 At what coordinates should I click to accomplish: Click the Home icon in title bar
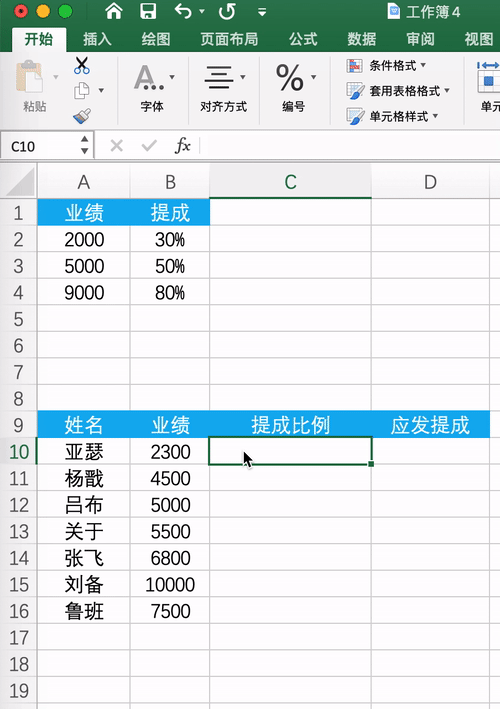(x=114, y=11)
